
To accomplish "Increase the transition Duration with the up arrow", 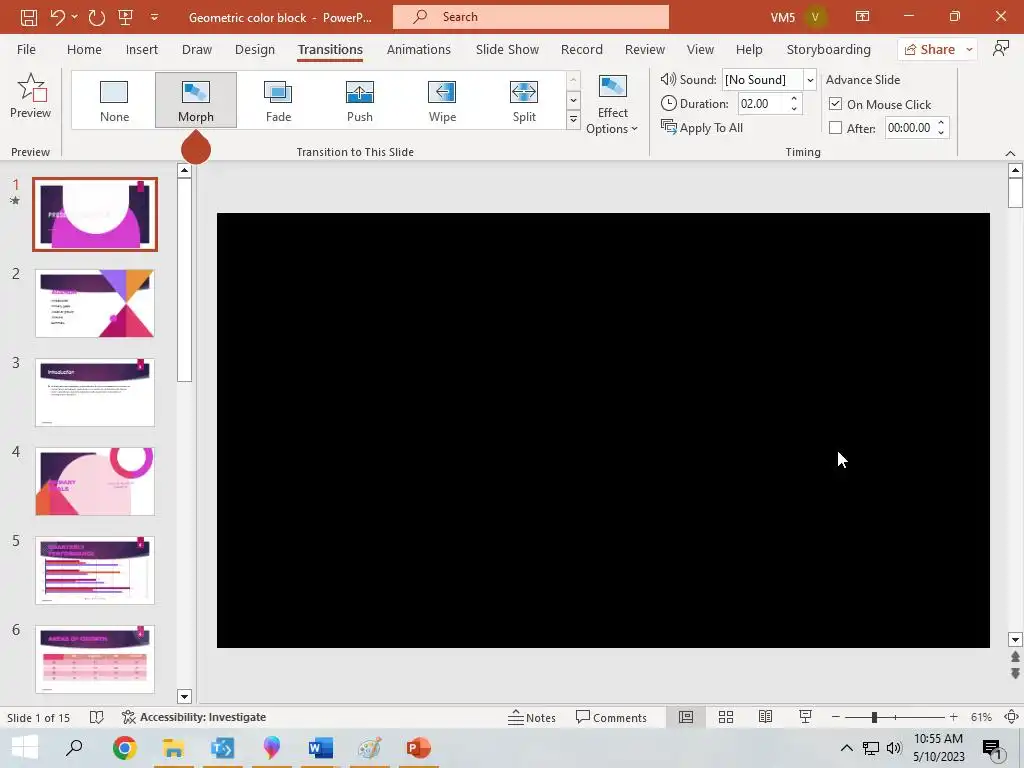I will click(x=794, y=99).
